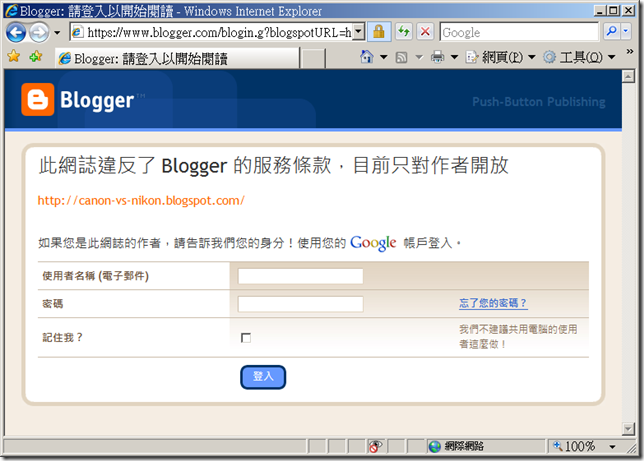Expand the Home button dropdown arrow
Image resolution: width=644 pixels, height=461 pixels.
pos(384,57)
